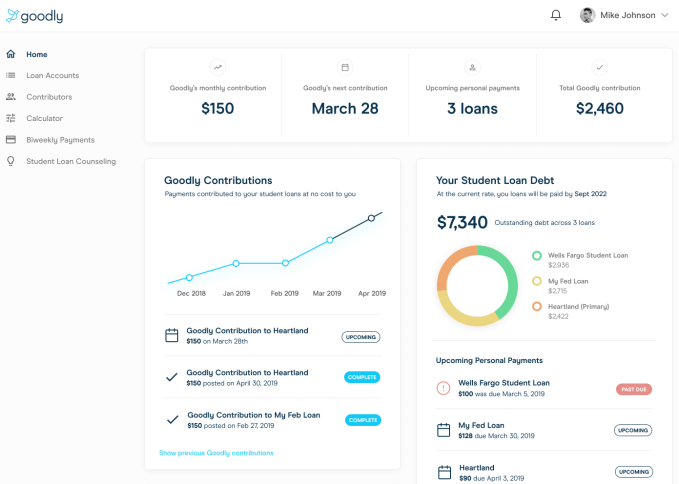Click the Loan Accounts sidebar icon
Image resolution: width=679 pixels, height=484 pixels.
[x=10, y=75]
